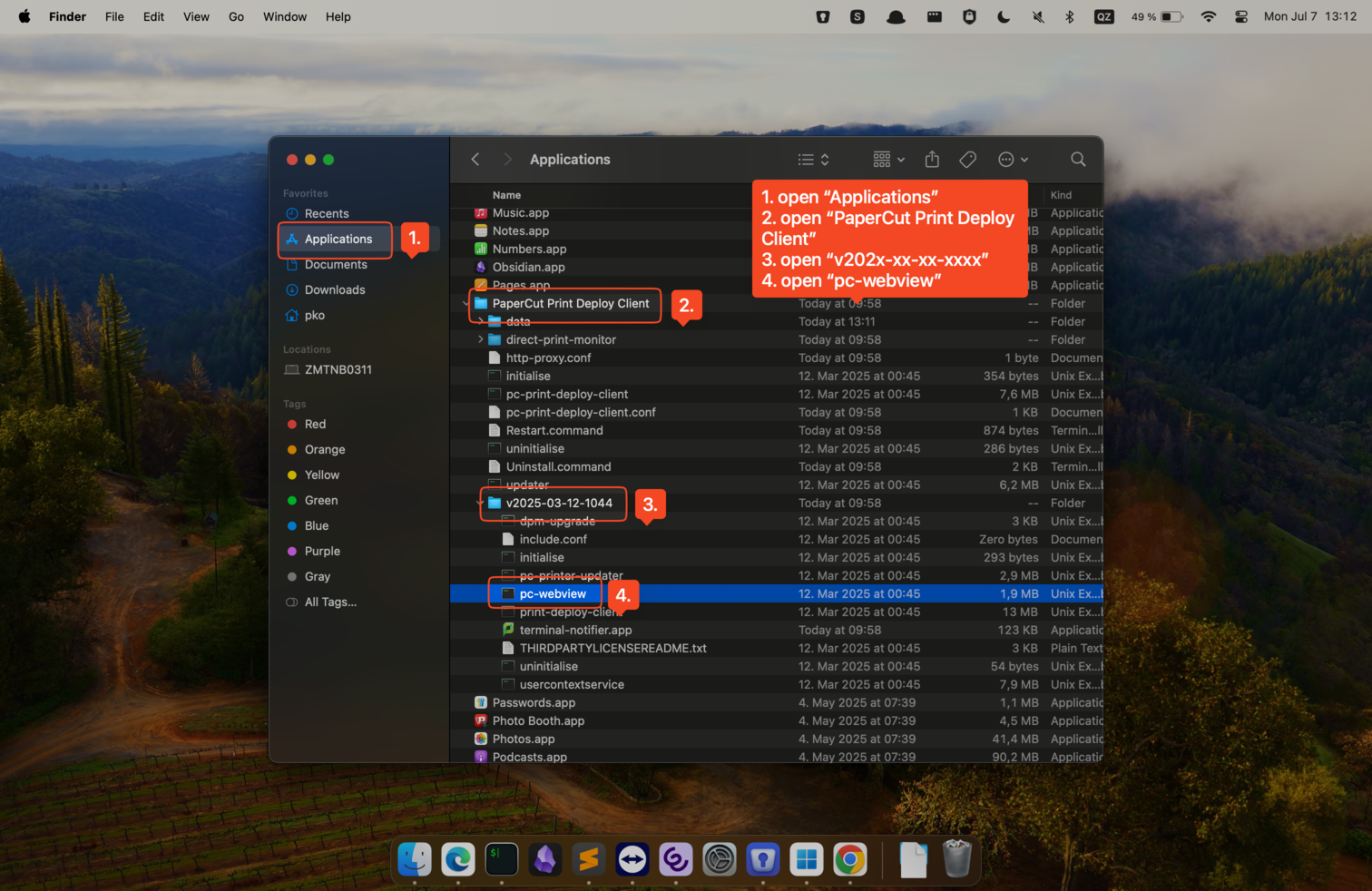Open the File menu
1372x891 pixels.
tap(114, 16)
